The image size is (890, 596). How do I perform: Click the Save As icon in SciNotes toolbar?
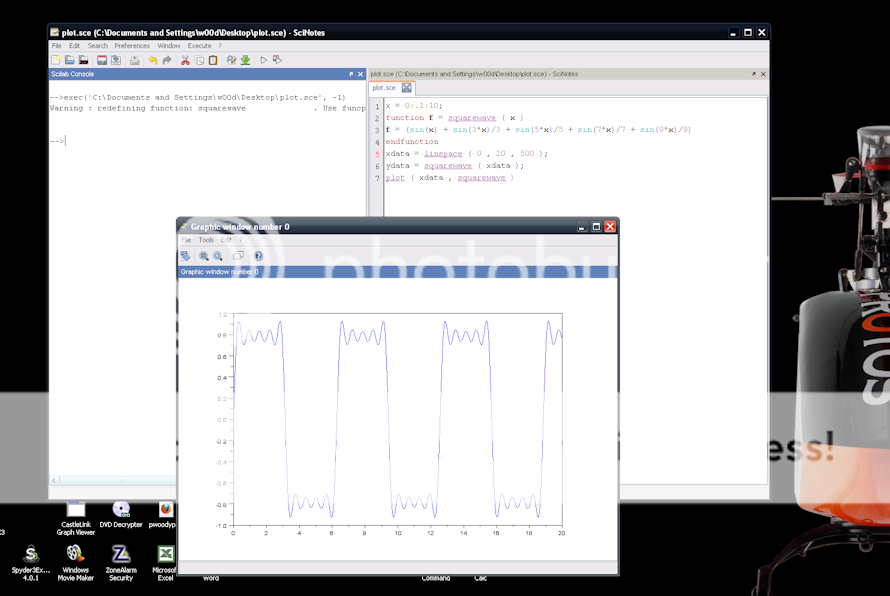116,60
